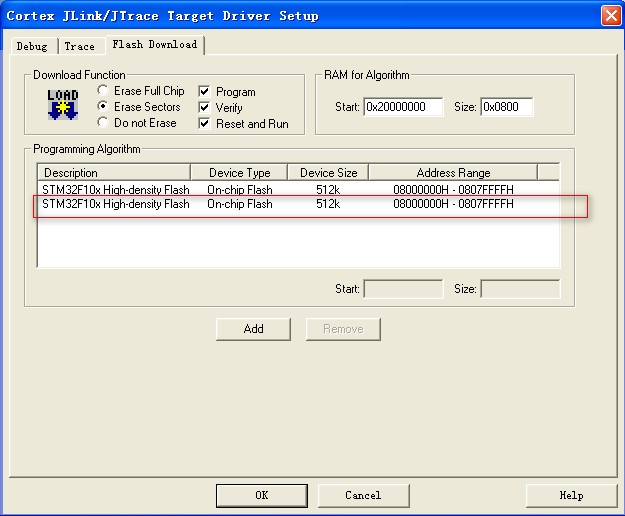Switch to the Debug tab
Viewport: 625px width, 516px height.
pyautogui.click(x=32, y=46)
